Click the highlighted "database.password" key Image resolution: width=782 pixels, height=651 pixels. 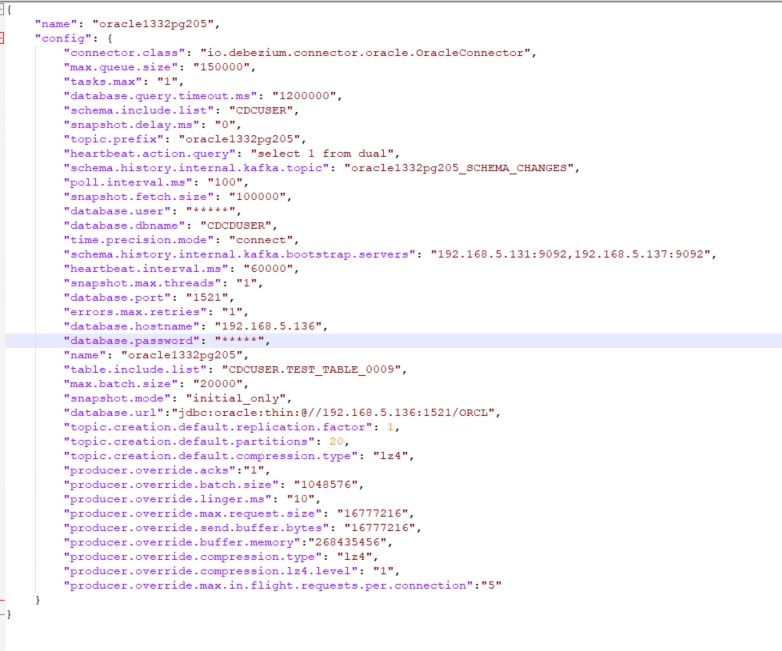coord(132,341)
